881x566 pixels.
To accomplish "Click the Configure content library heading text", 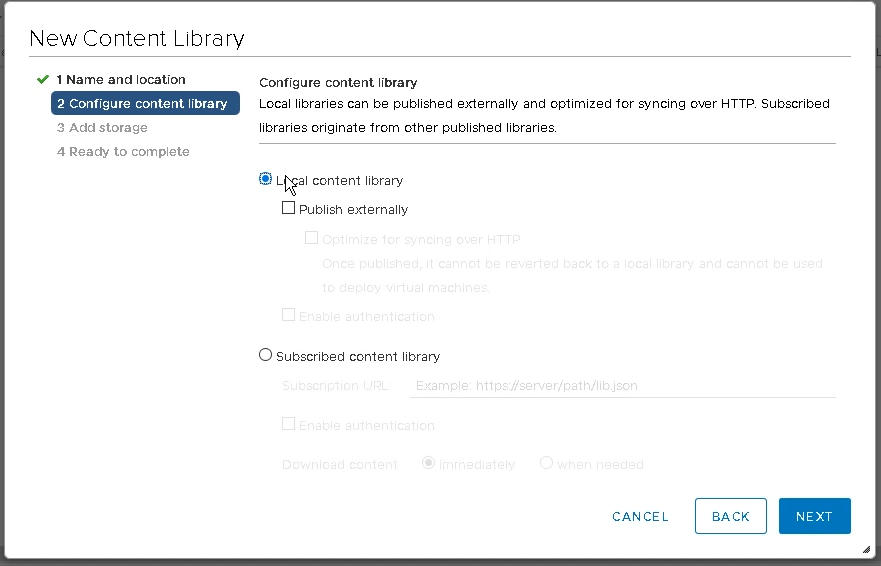I will 338,83.
